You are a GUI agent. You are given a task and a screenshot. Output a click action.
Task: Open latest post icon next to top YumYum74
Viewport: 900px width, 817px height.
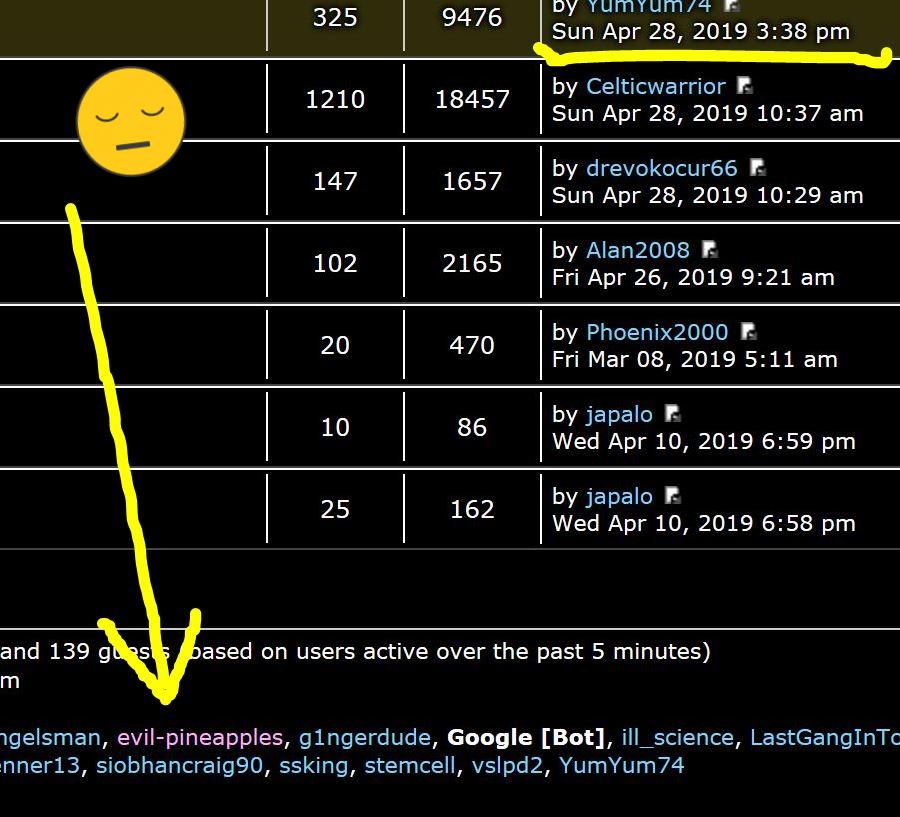point(731,6)
